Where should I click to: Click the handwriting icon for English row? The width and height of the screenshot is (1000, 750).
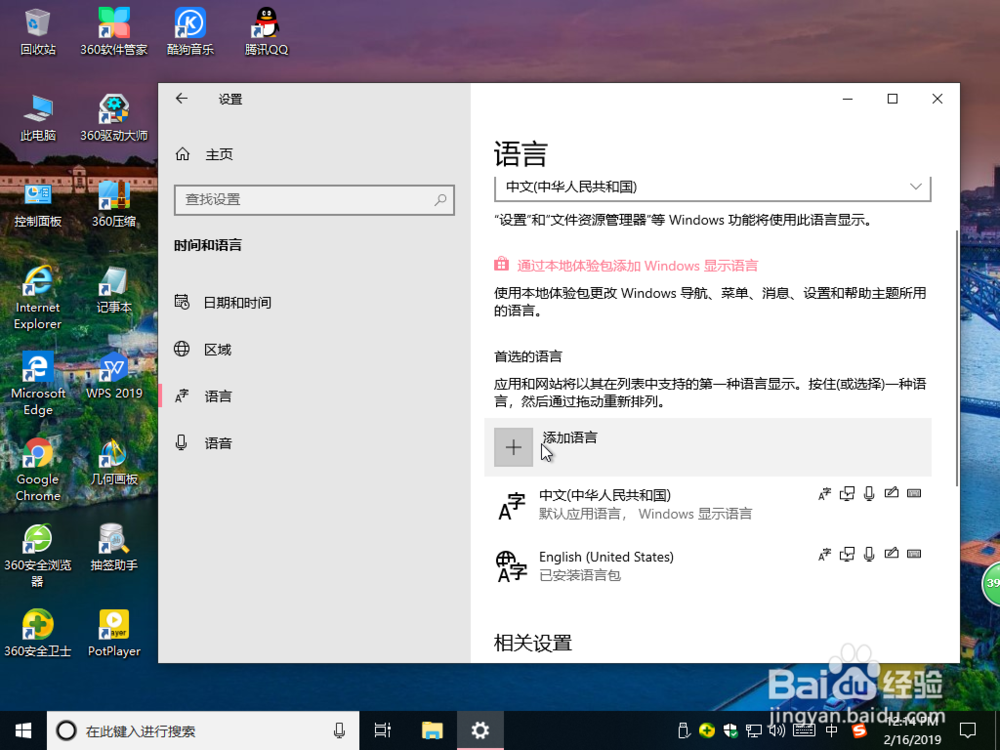pos(891,554)
